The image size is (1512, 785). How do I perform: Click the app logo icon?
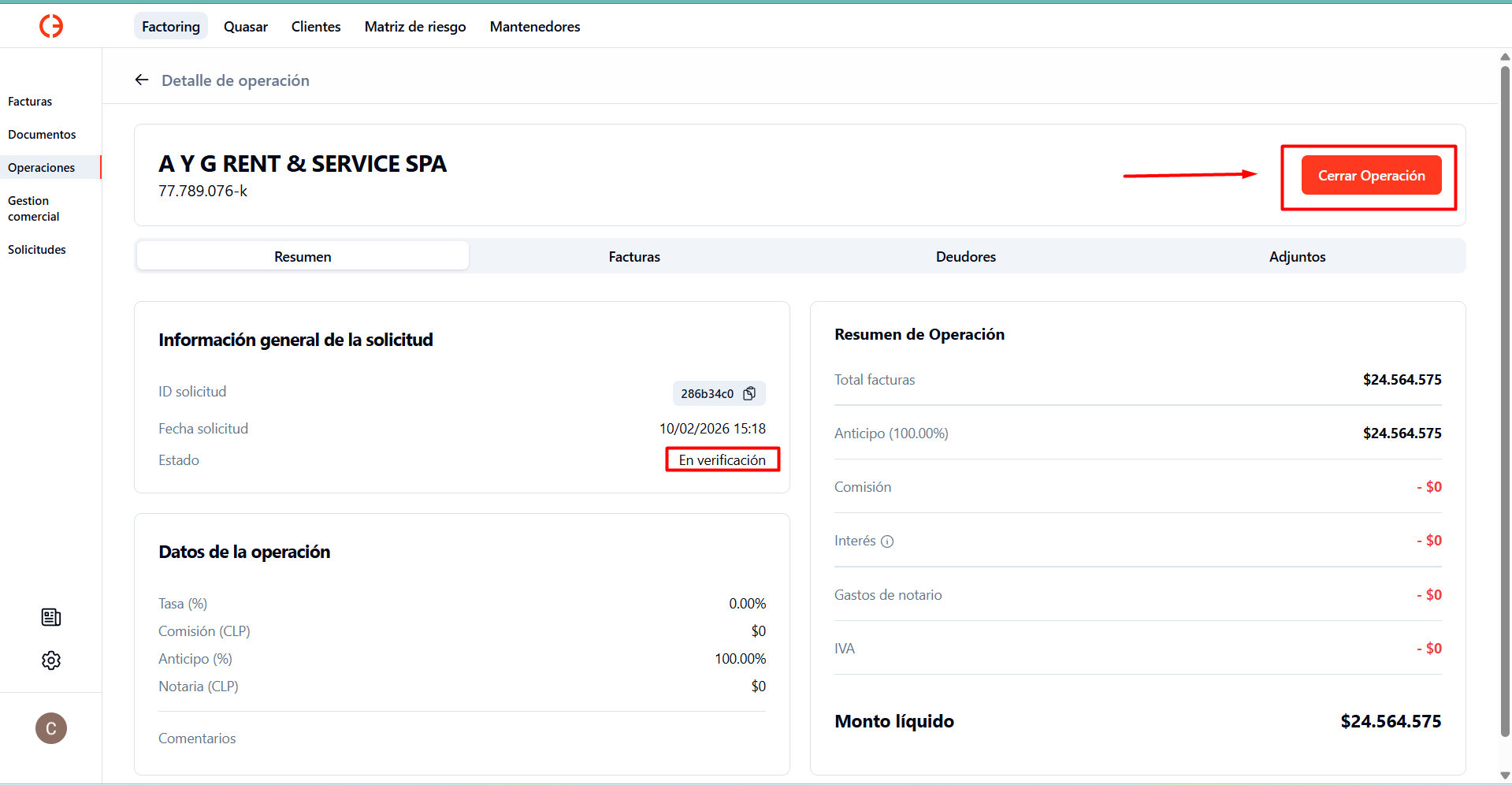tap(51, 26)
